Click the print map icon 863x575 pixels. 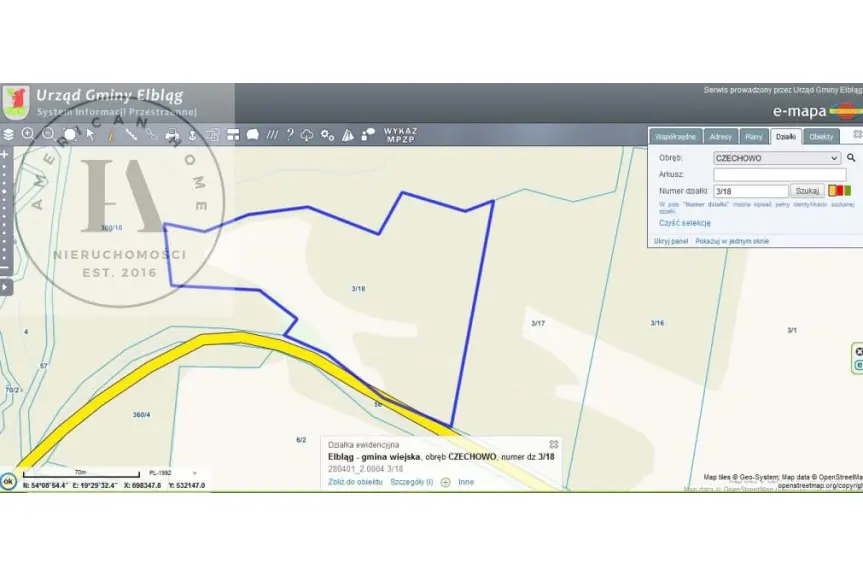[171, 135]
